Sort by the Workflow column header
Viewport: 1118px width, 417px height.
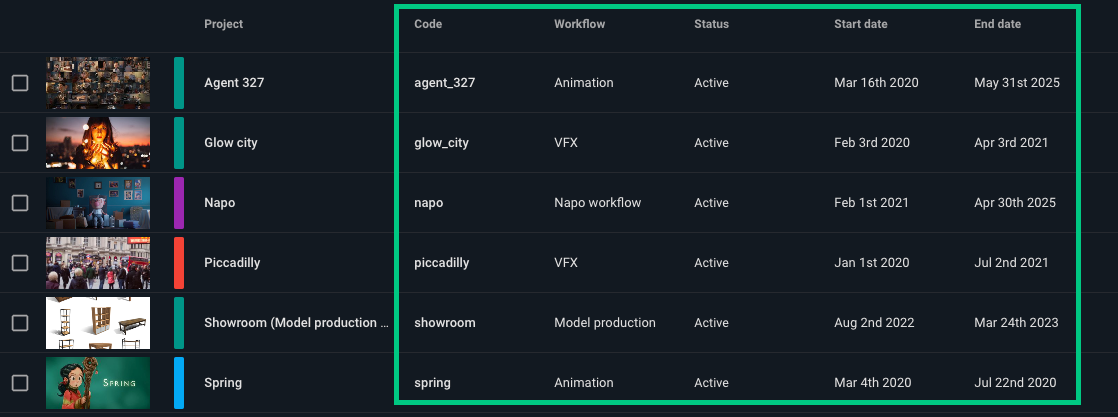point(580,24)
